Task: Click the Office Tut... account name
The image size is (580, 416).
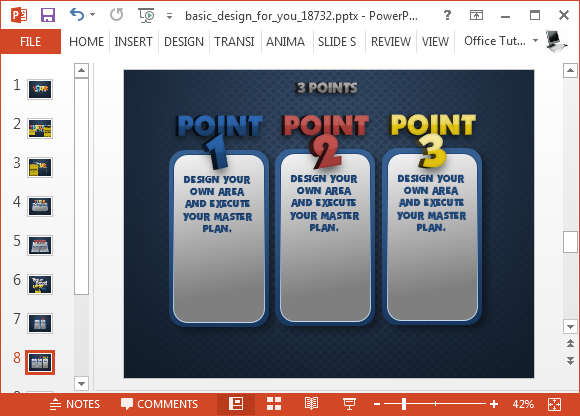Action: (495, 41)
